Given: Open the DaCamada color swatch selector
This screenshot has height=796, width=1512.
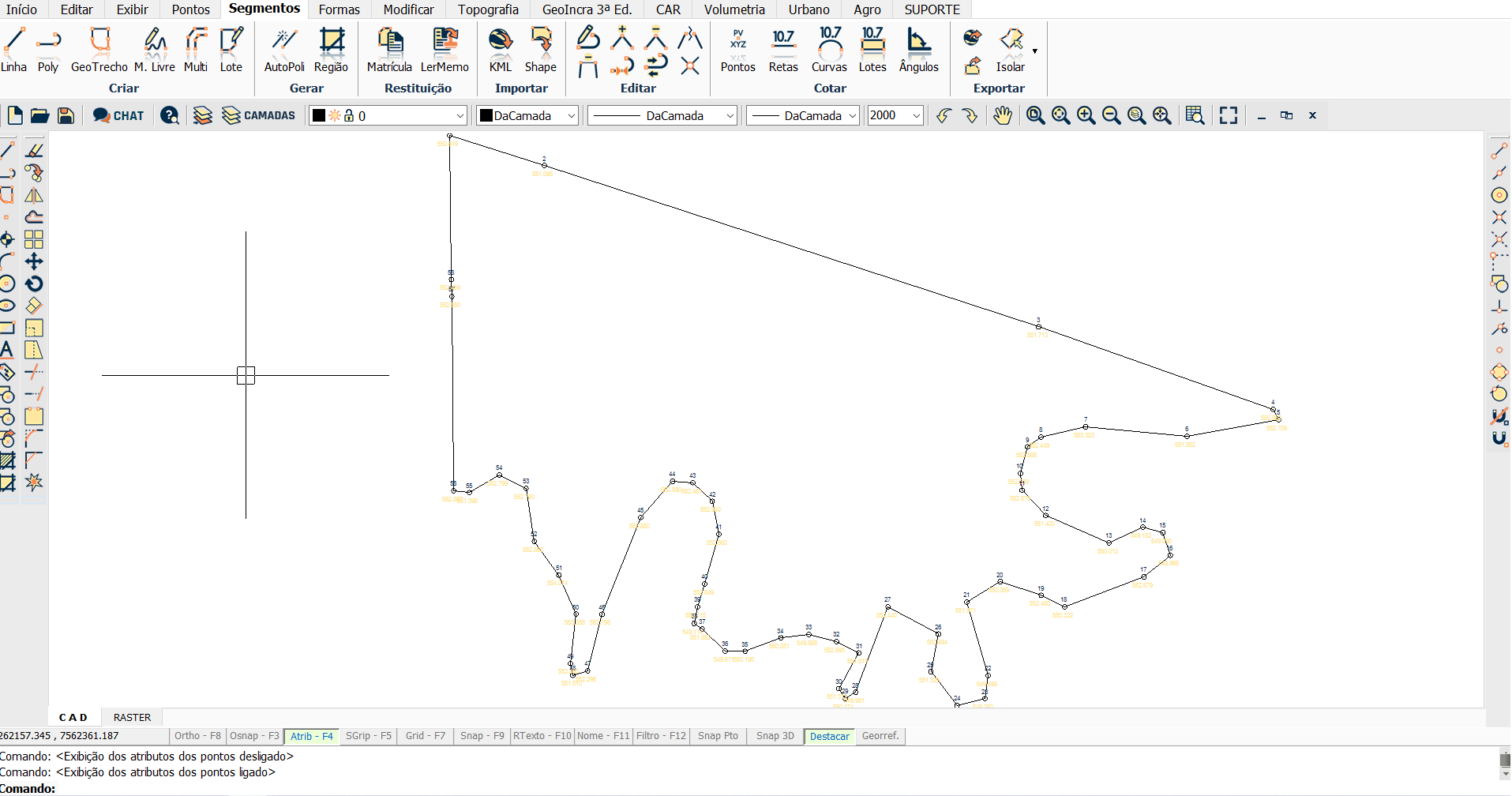Looking at the screenshot, I should click(x=527, y=116).
